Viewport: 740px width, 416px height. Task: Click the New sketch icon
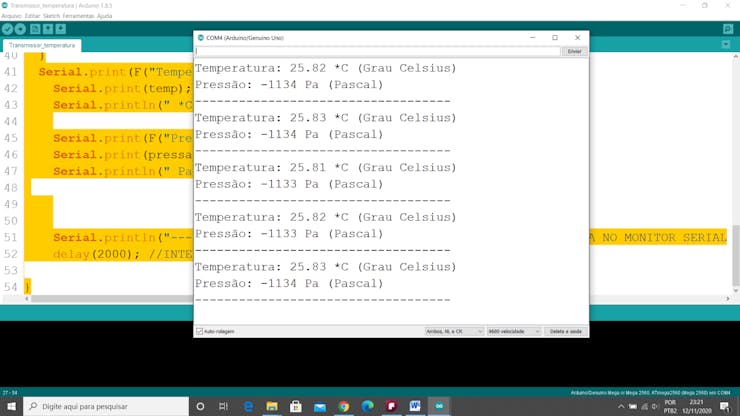(x=35, y=29)
